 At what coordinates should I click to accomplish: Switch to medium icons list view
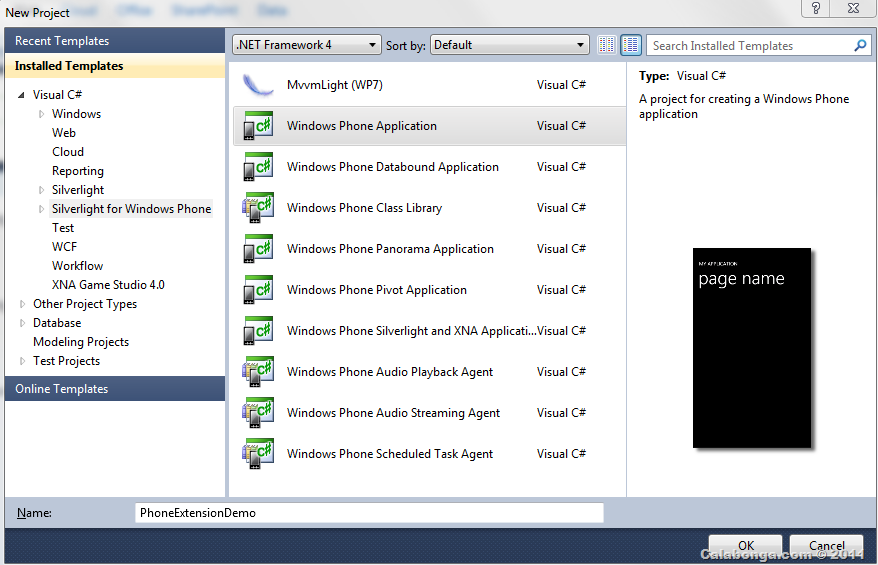pyautogui.click(x=631, y=45)
